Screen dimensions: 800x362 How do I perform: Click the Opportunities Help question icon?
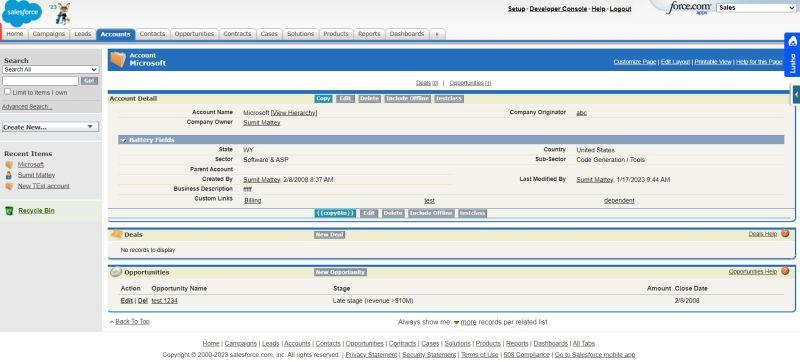pyautogui.click(x=785, y=271)
